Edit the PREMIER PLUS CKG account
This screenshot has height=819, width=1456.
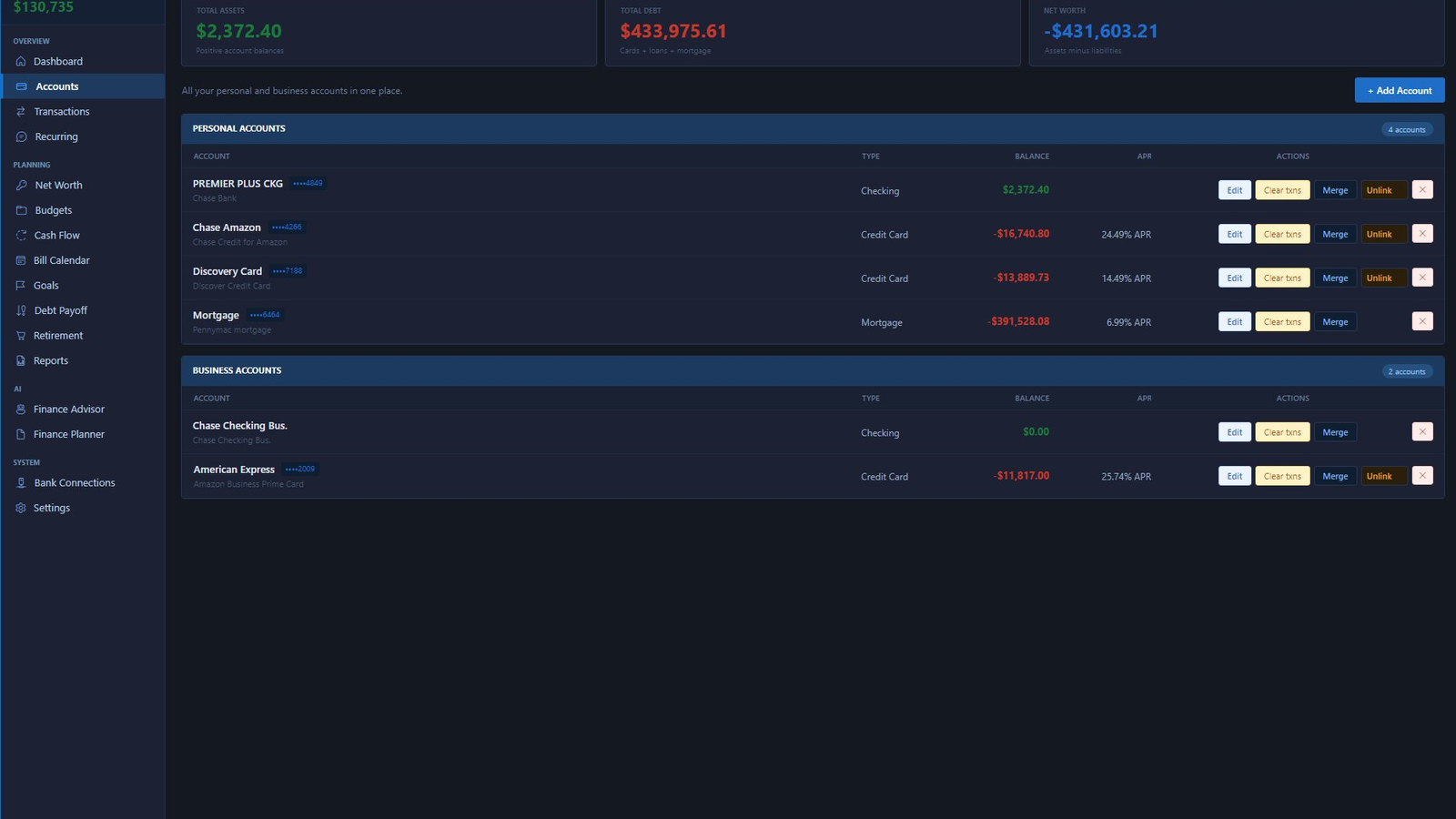(1235, 190)
